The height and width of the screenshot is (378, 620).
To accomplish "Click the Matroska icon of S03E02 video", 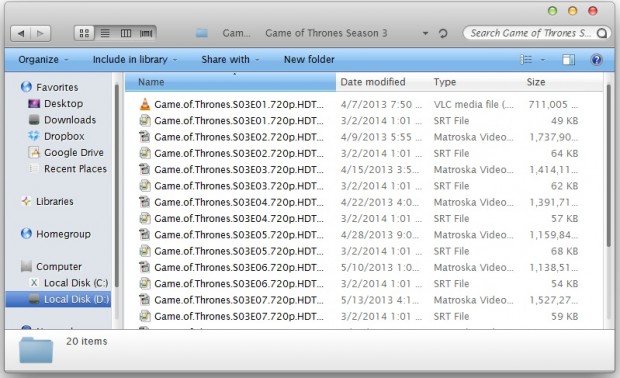I will click(x=145, y=137).
